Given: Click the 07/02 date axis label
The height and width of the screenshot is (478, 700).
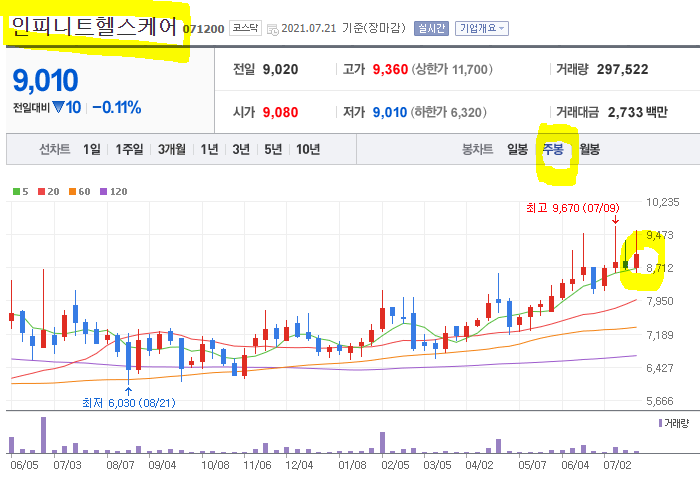Looking at the screenshot, I should click(617, 465).
